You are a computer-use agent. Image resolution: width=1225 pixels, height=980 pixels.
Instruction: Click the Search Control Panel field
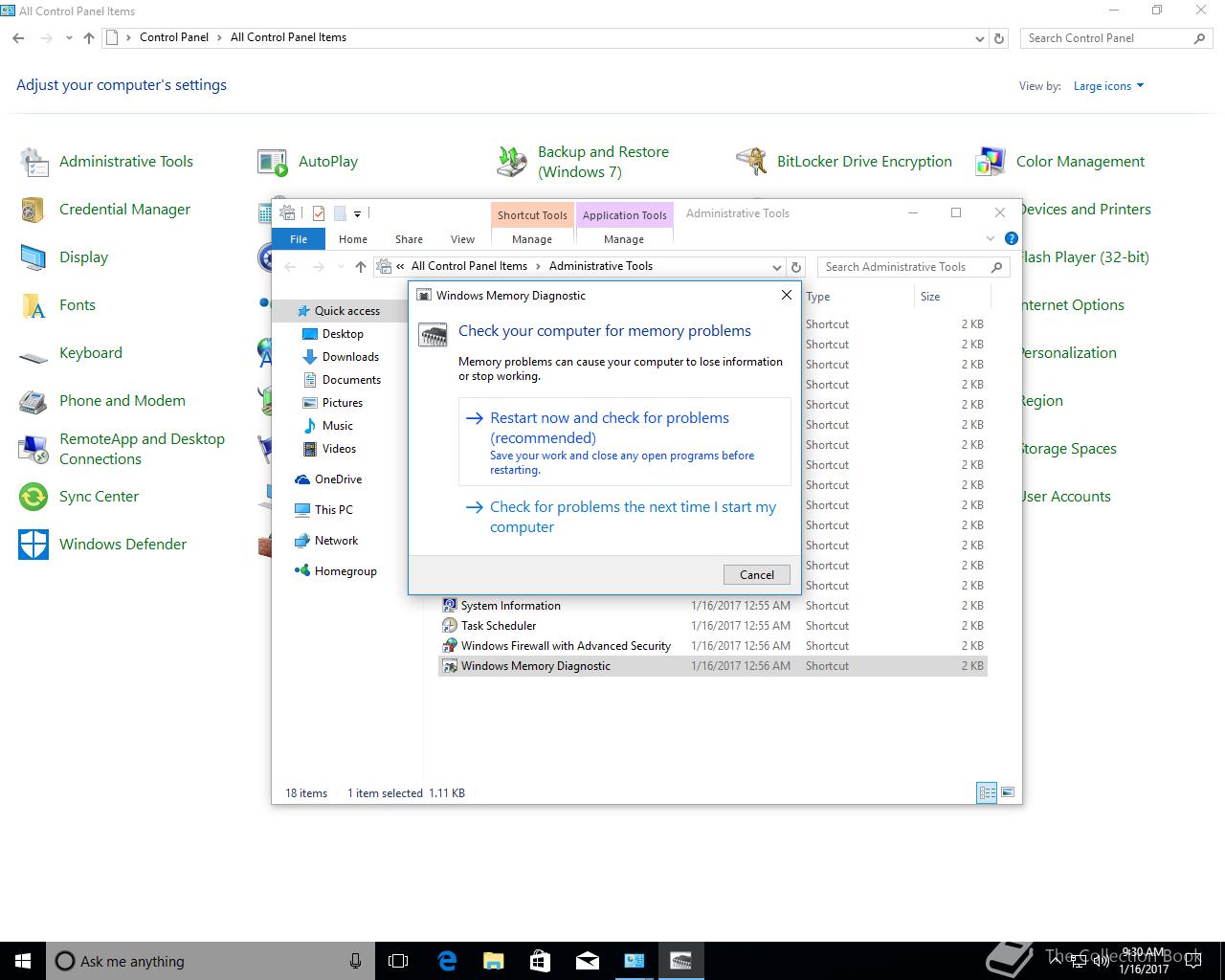tap(1116, 38)
